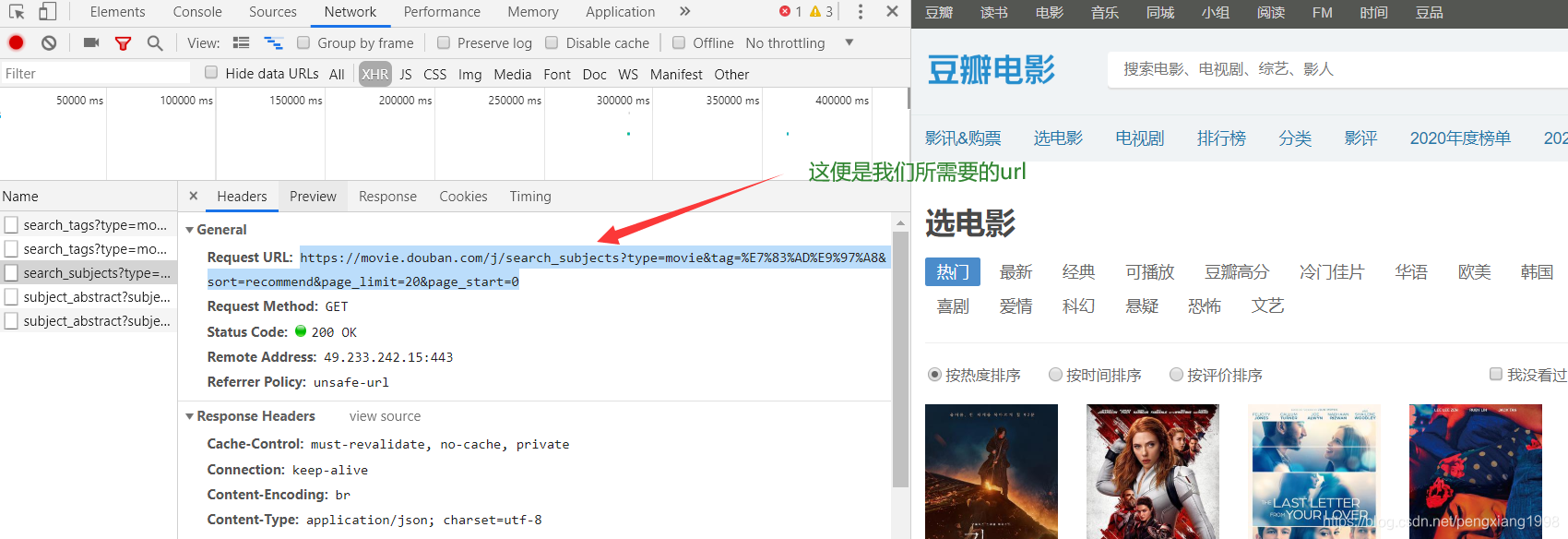Filter requests by WS type
Screen dimensions: 1568x539
(628, 74)
